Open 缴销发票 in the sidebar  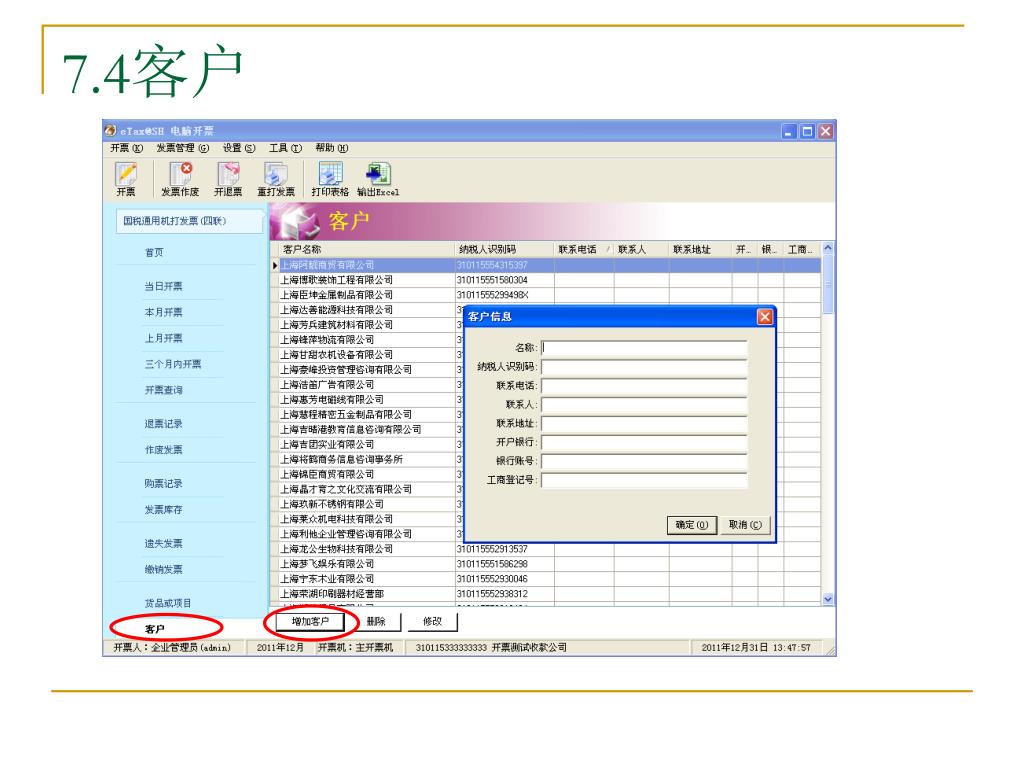(163, 569)
